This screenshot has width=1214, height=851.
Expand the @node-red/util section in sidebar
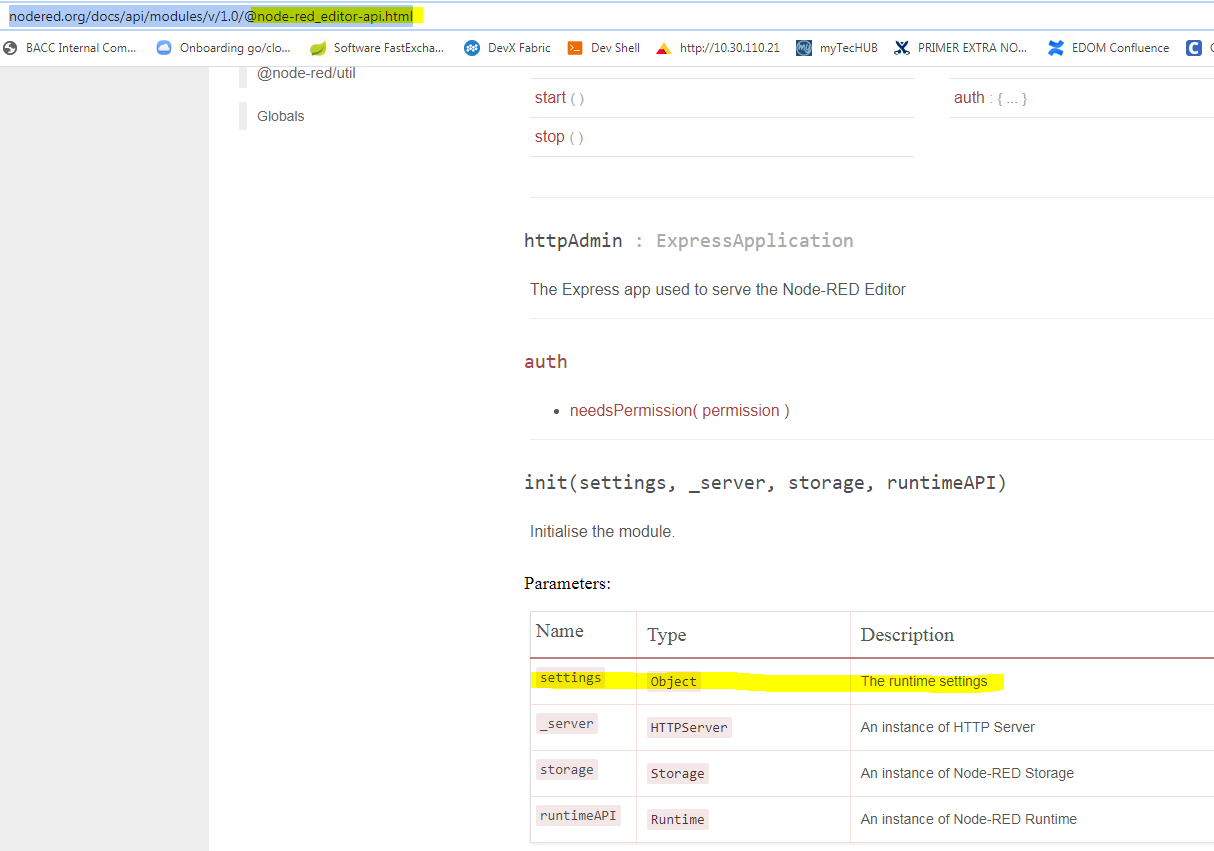(x=305, y=72)
